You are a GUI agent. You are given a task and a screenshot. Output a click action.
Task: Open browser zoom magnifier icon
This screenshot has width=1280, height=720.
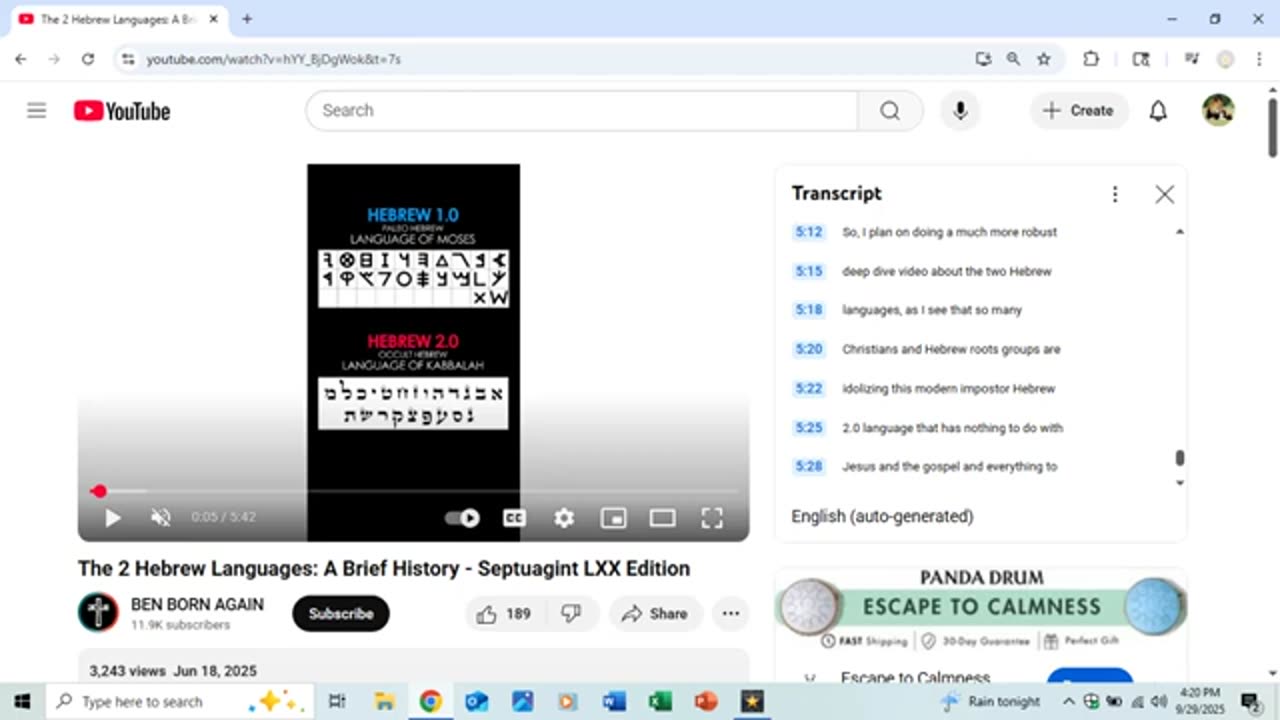point(1013,59)
